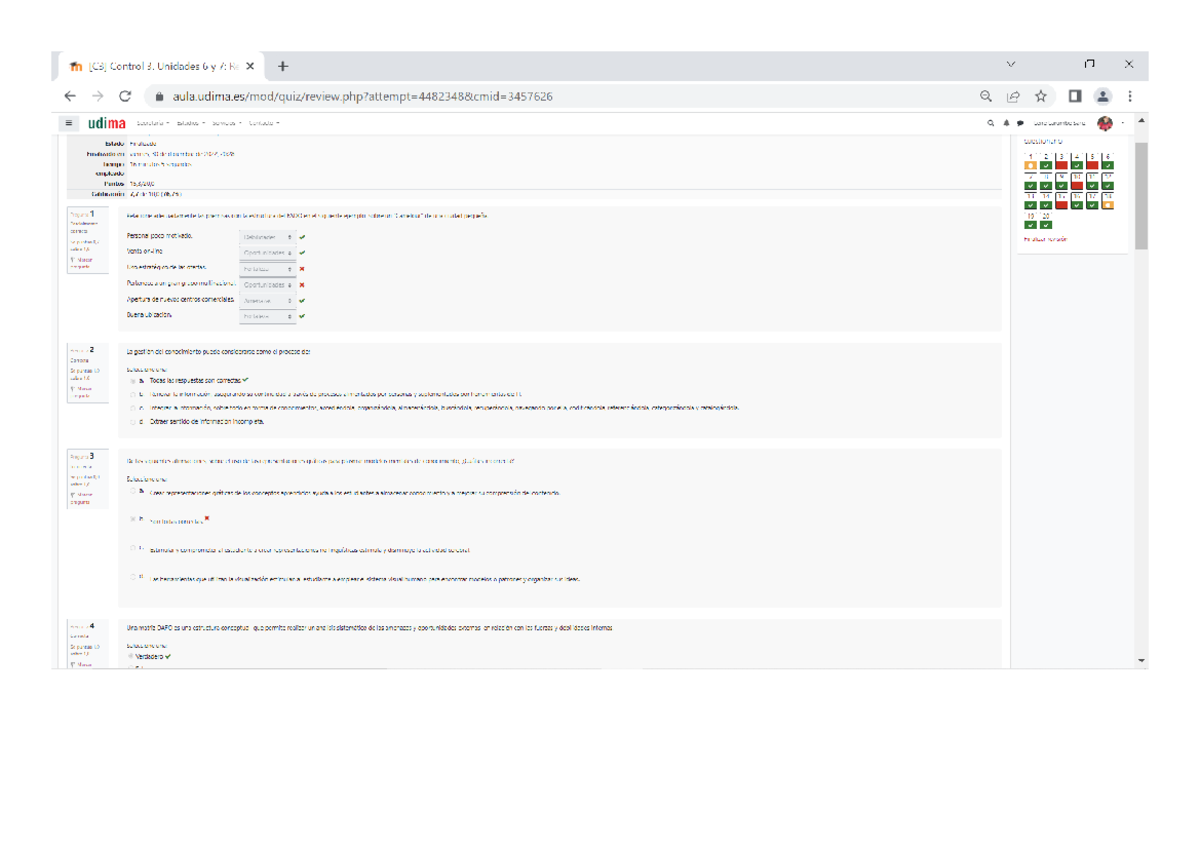Screen dimensions: 1200x849
Task: Open dropdown for 'Venta on-line'
Action: [268, 253]
